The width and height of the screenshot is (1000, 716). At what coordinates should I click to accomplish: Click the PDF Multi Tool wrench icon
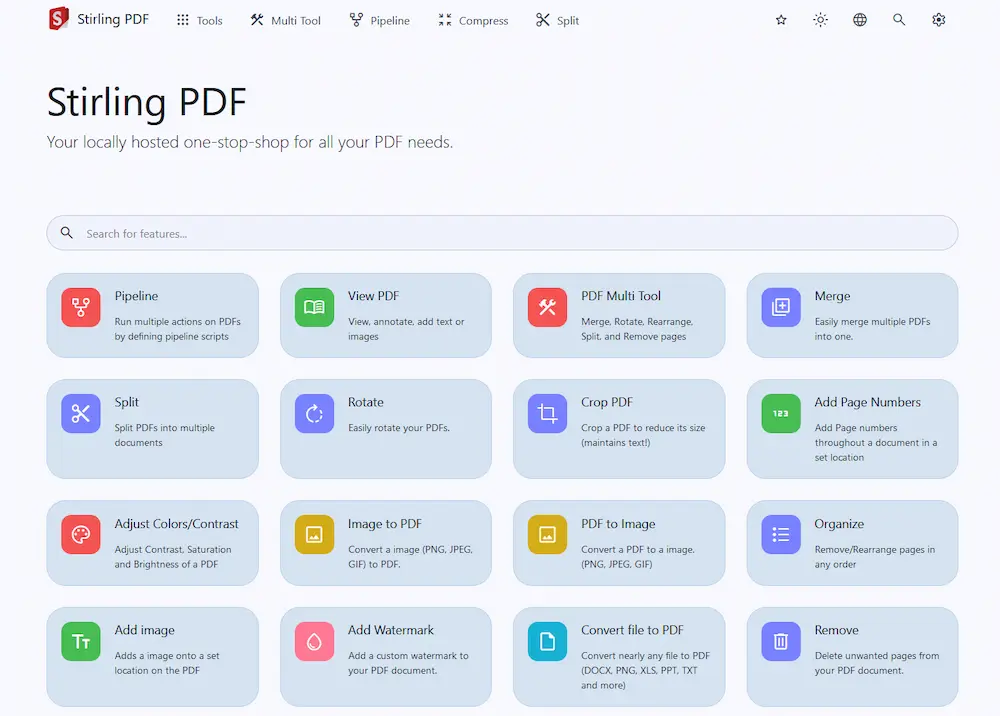547,307
